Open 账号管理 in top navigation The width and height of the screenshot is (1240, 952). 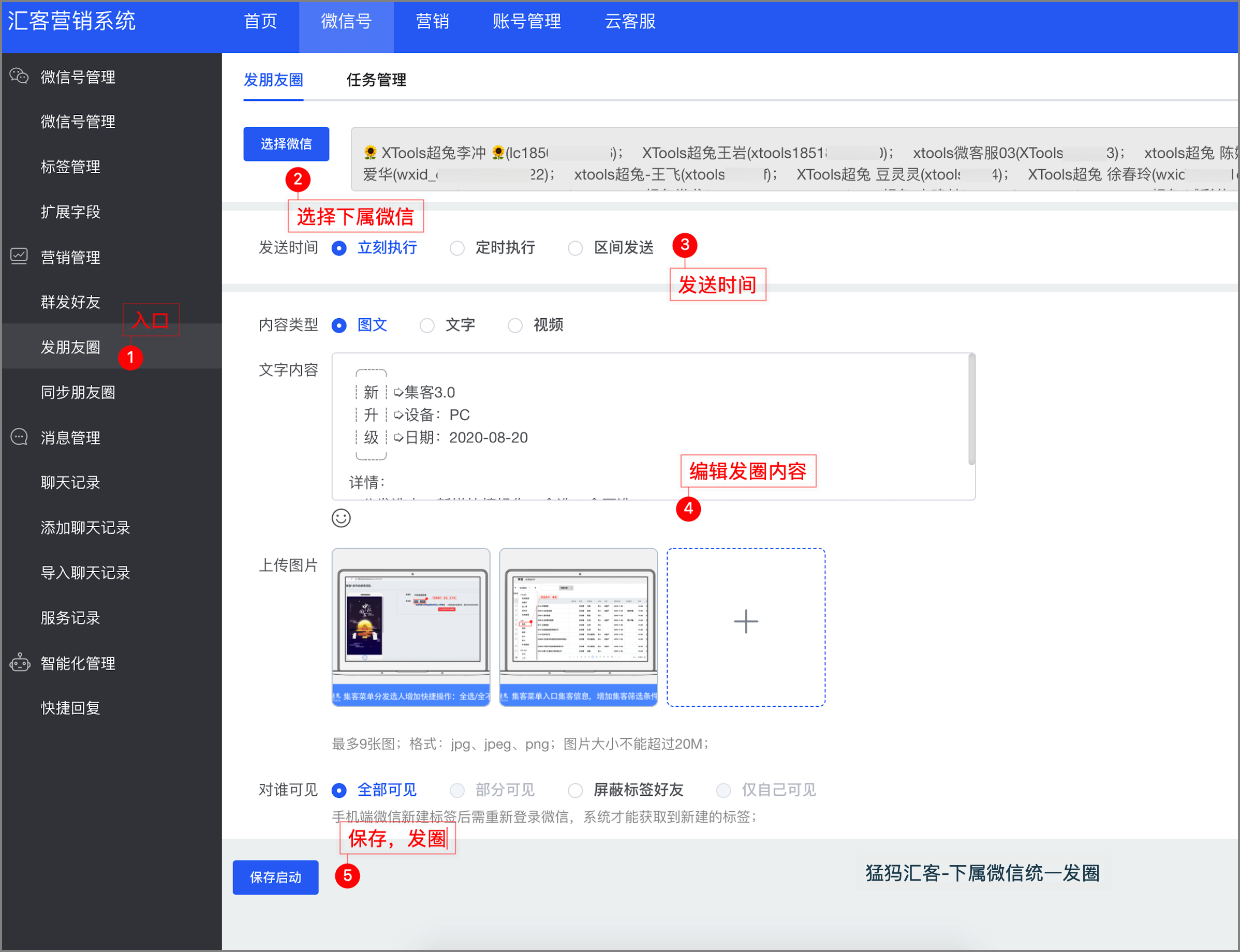(x=526, y=22)
